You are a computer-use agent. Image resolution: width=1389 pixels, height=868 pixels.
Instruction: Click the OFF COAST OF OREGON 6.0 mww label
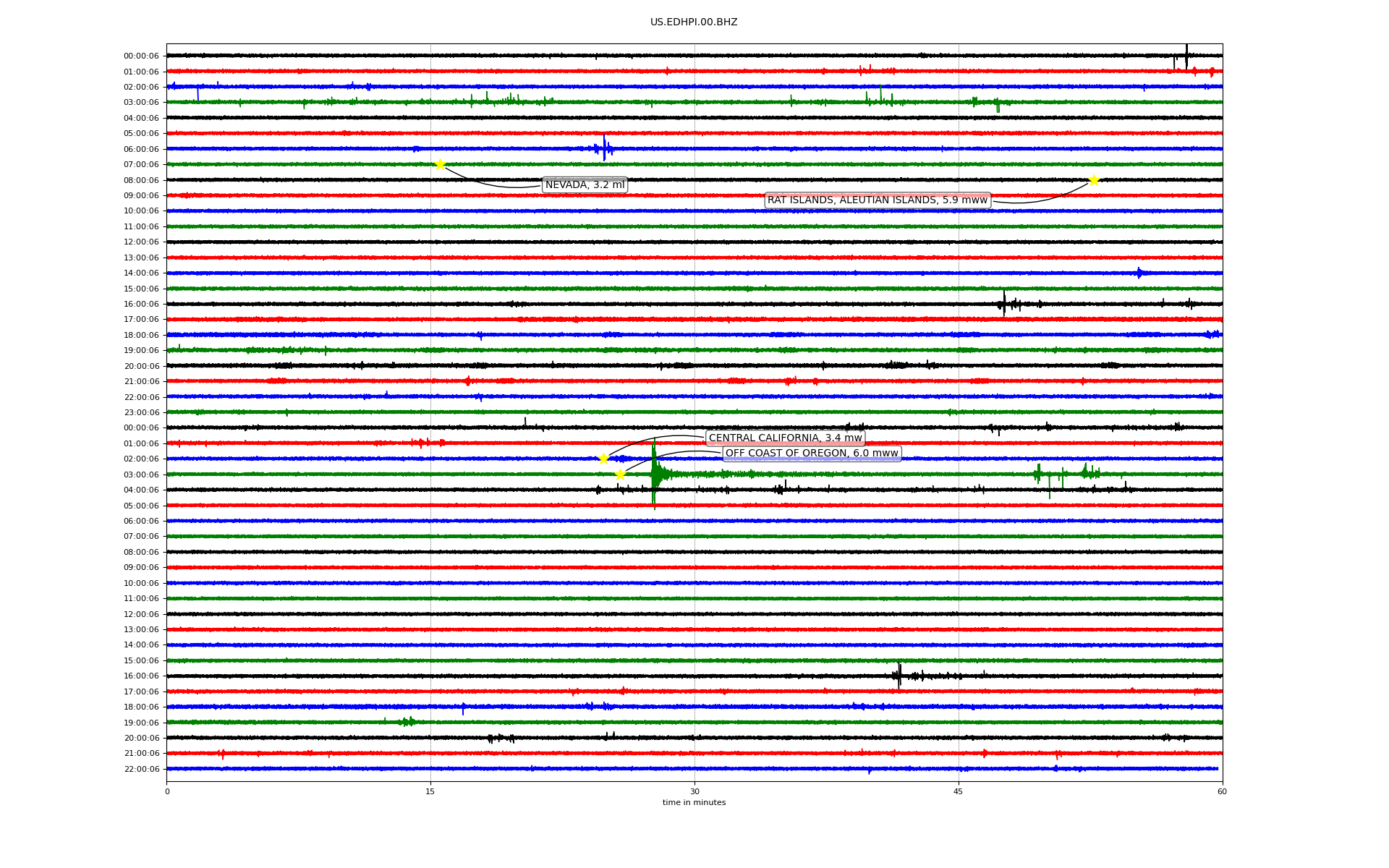pos(812,454)
